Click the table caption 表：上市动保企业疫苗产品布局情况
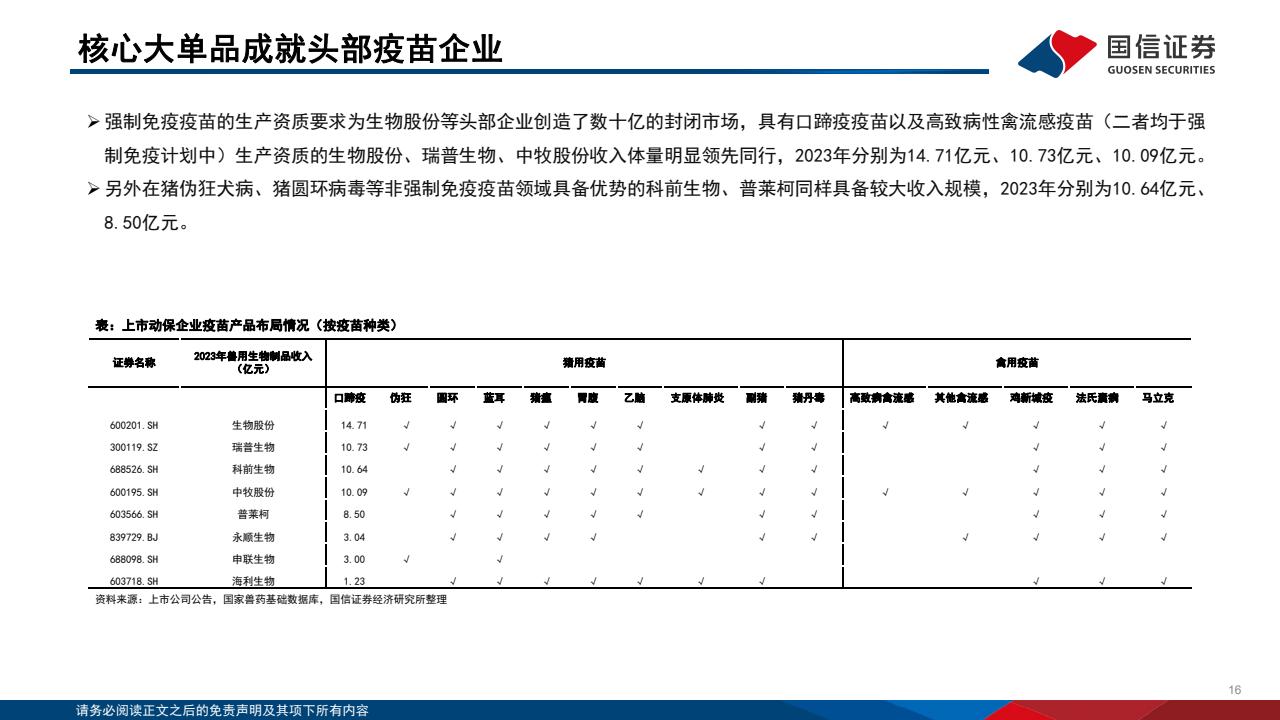Viewport: 1280px width, 720px height. (246, 325)
